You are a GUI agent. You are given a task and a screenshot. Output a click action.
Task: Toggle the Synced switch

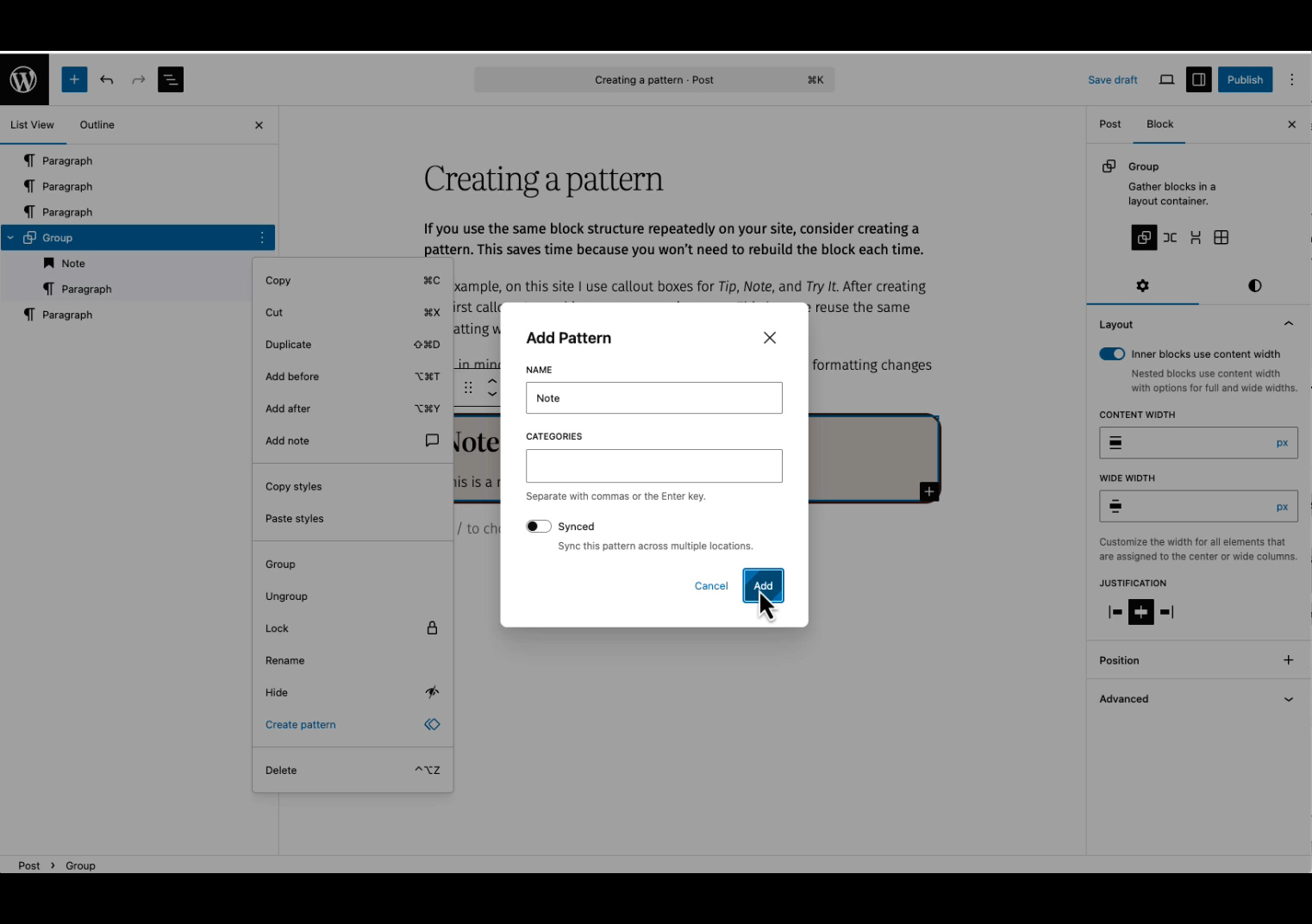539,527
